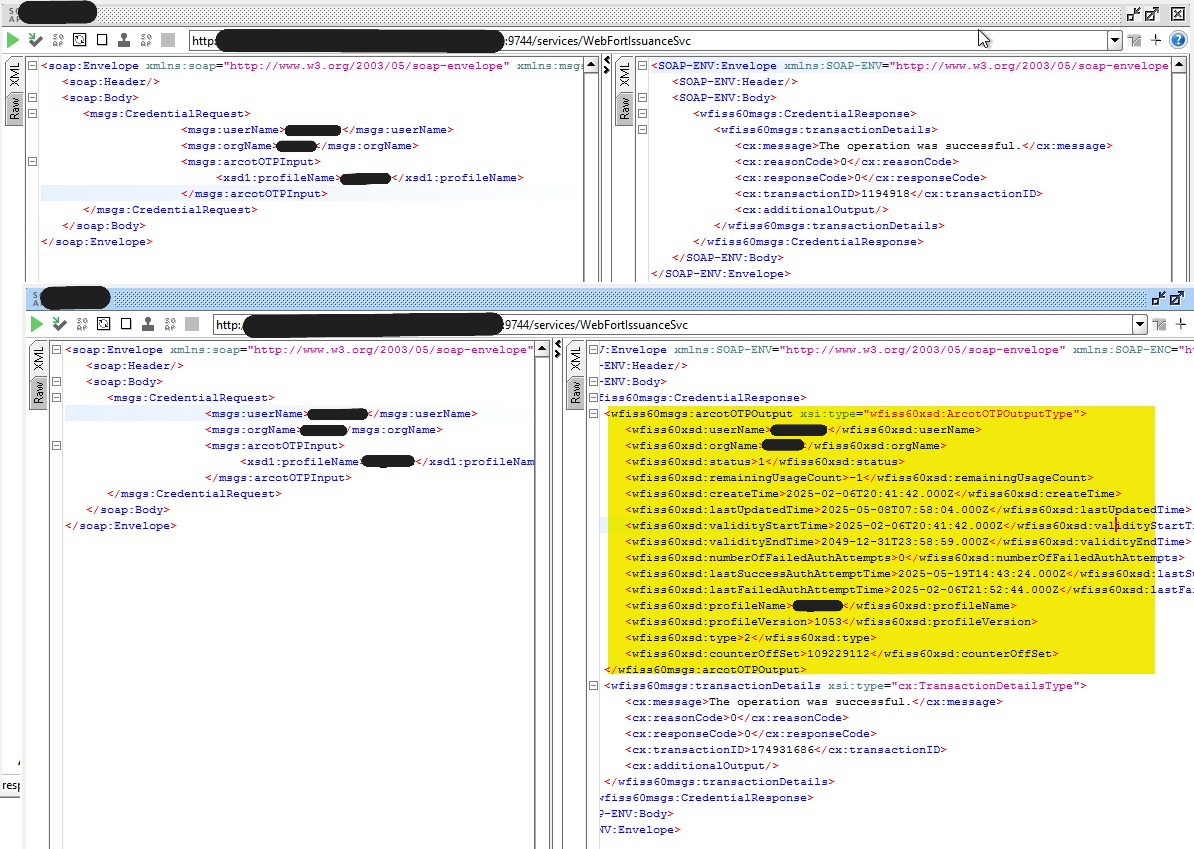The image size is (1194, 849).
Task: Click the recreate request icon with circular arrows in upper window
Action: click(79, 40)
